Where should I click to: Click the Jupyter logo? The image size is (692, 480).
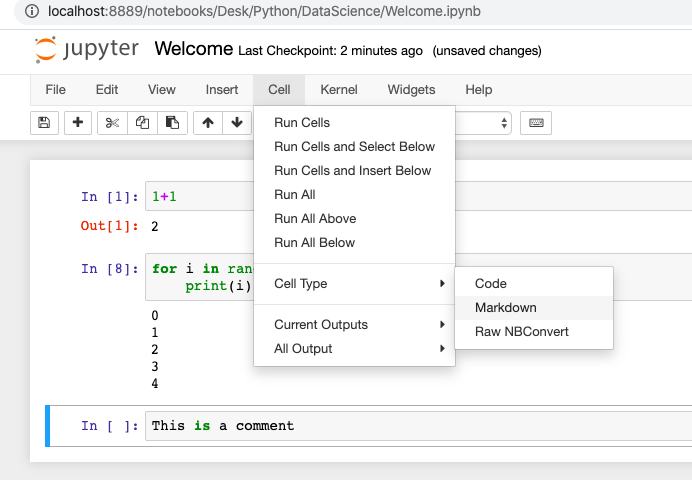(87, 49)
